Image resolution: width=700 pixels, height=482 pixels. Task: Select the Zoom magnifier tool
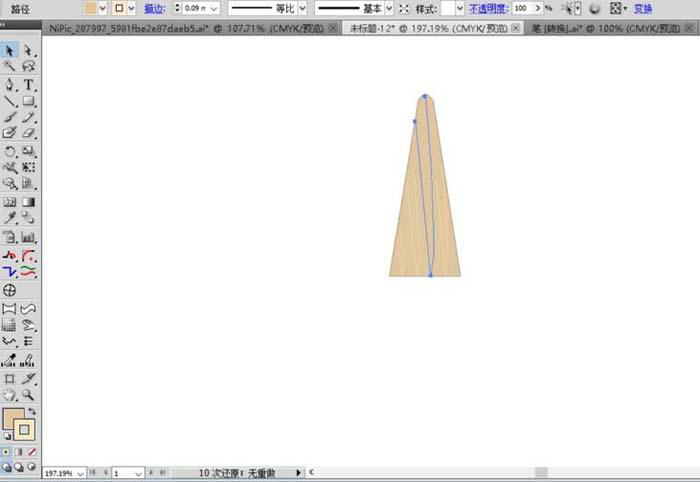29,395
